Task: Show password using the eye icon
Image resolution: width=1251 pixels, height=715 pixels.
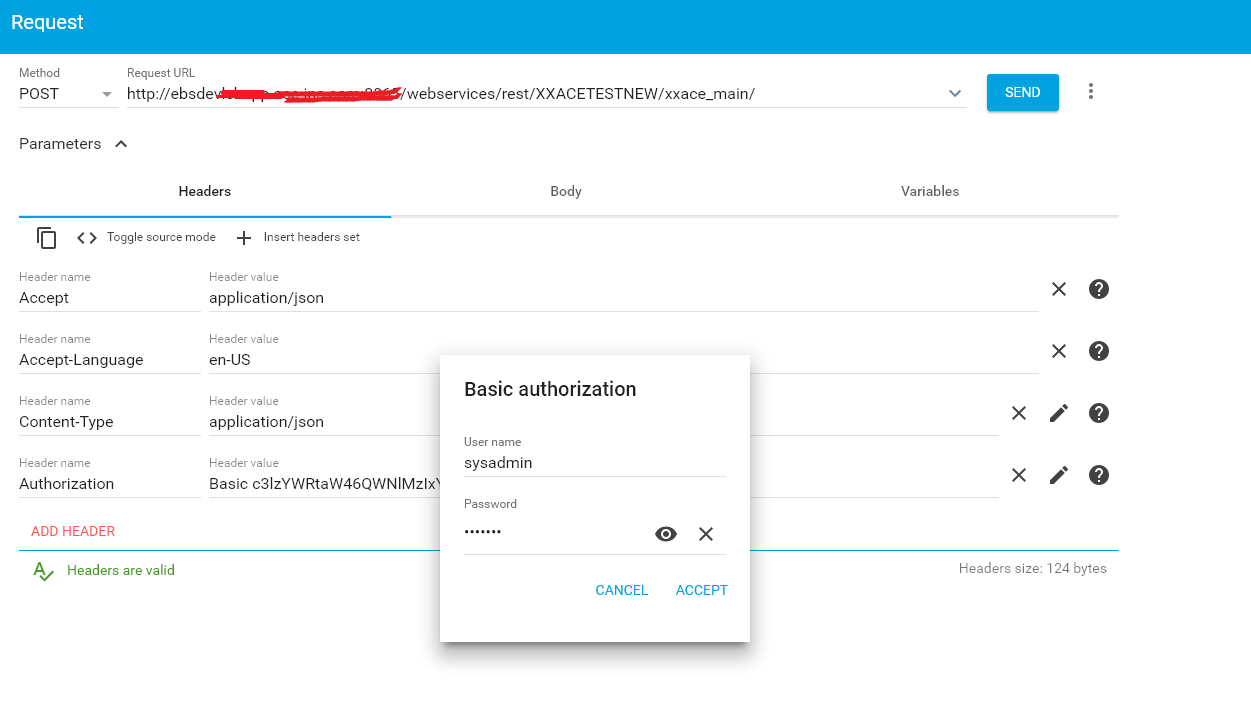Action: [x=666, y=534]
